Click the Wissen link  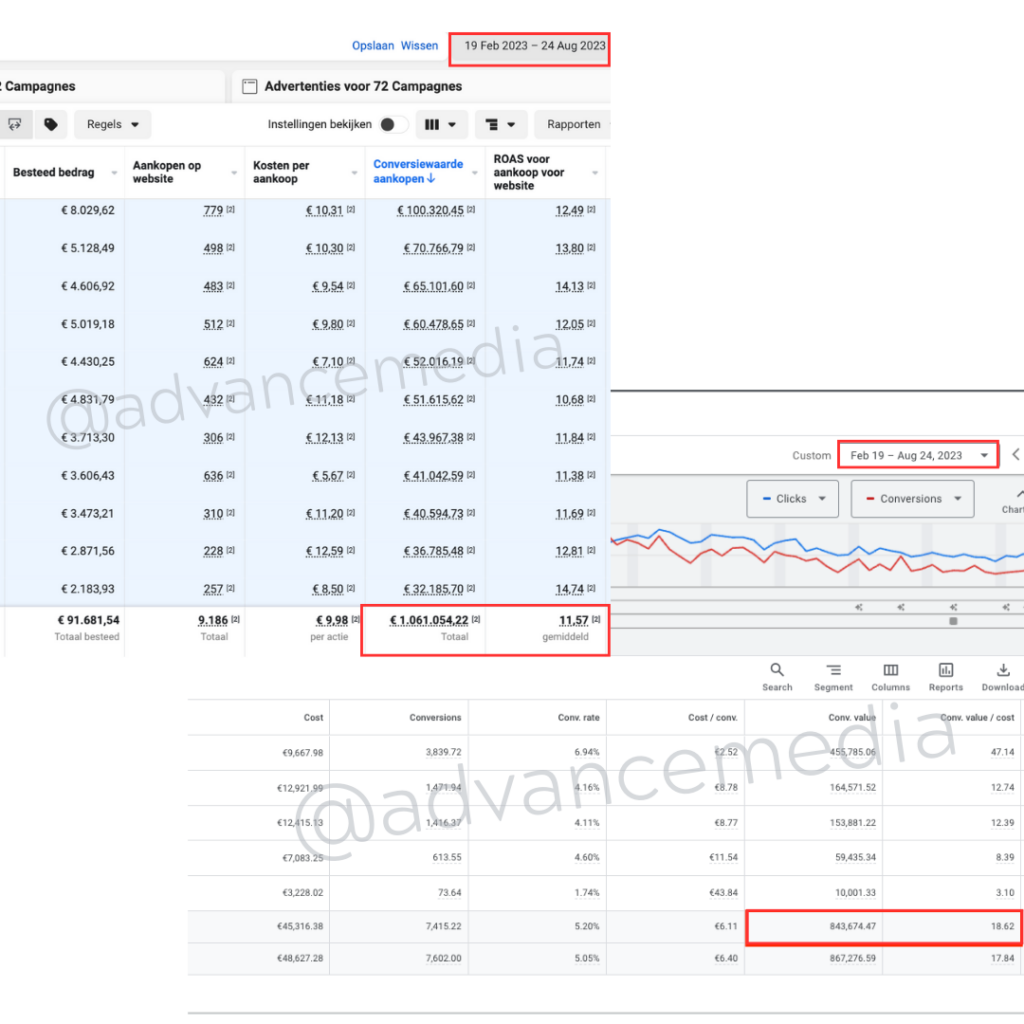(x=419, y=46)
